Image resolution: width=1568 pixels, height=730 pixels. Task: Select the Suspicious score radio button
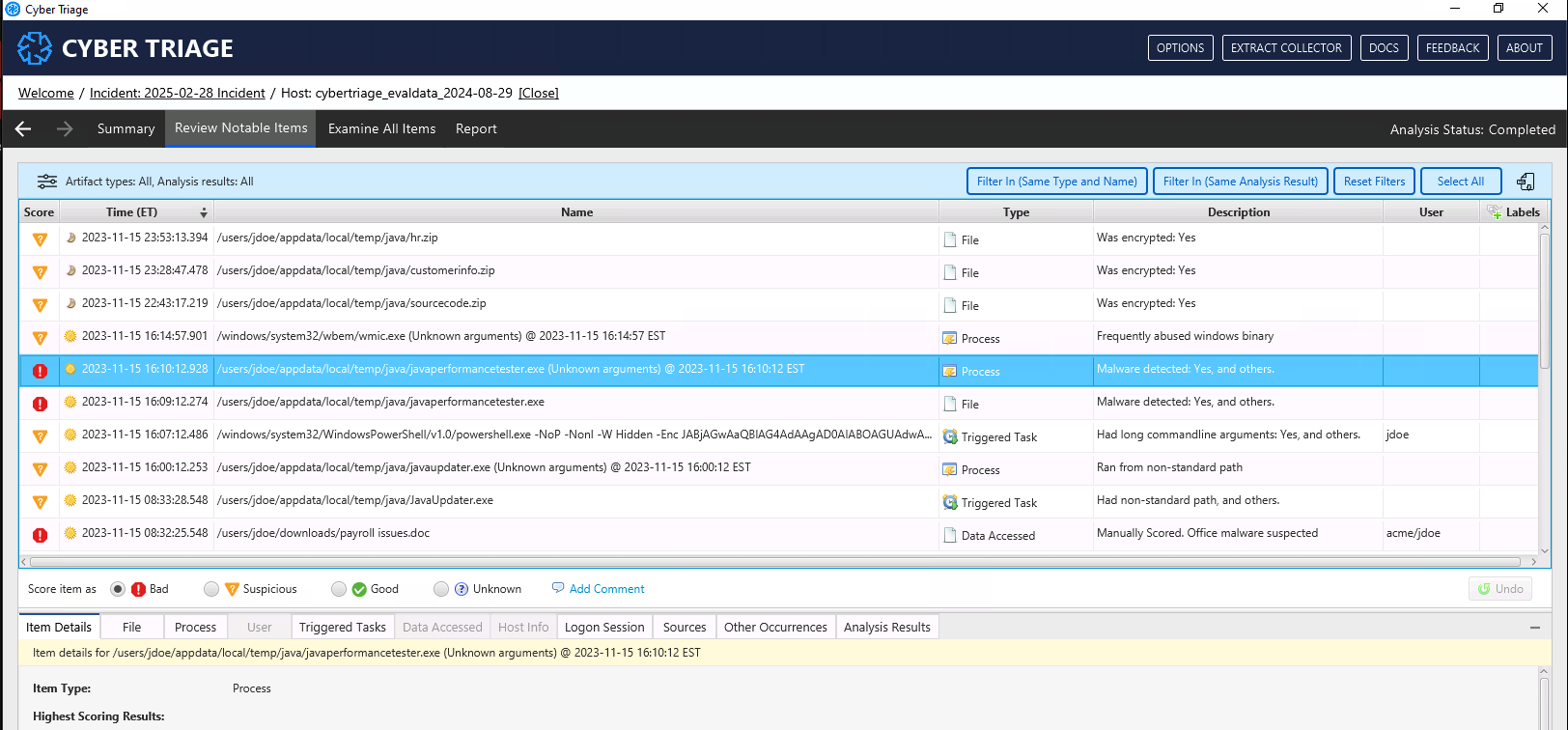(211, 589)
